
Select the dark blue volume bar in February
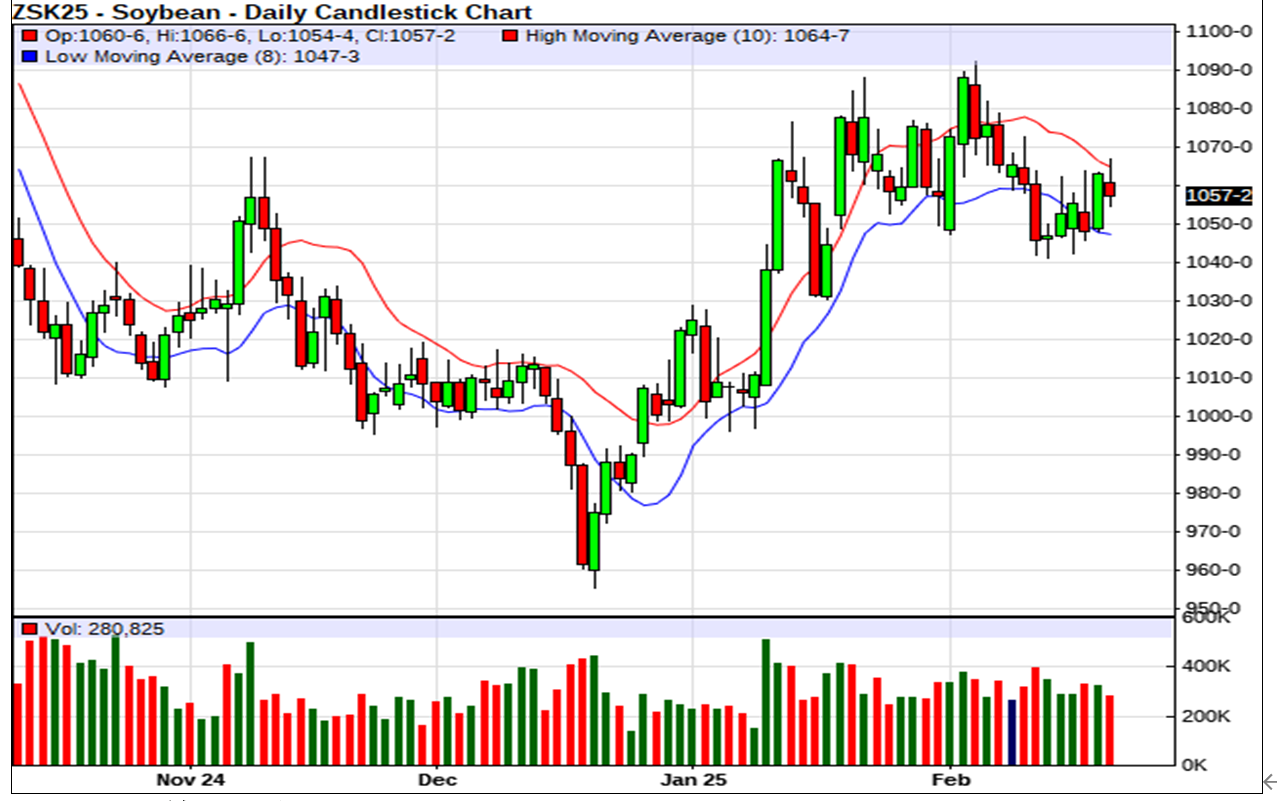[1011, 732]
